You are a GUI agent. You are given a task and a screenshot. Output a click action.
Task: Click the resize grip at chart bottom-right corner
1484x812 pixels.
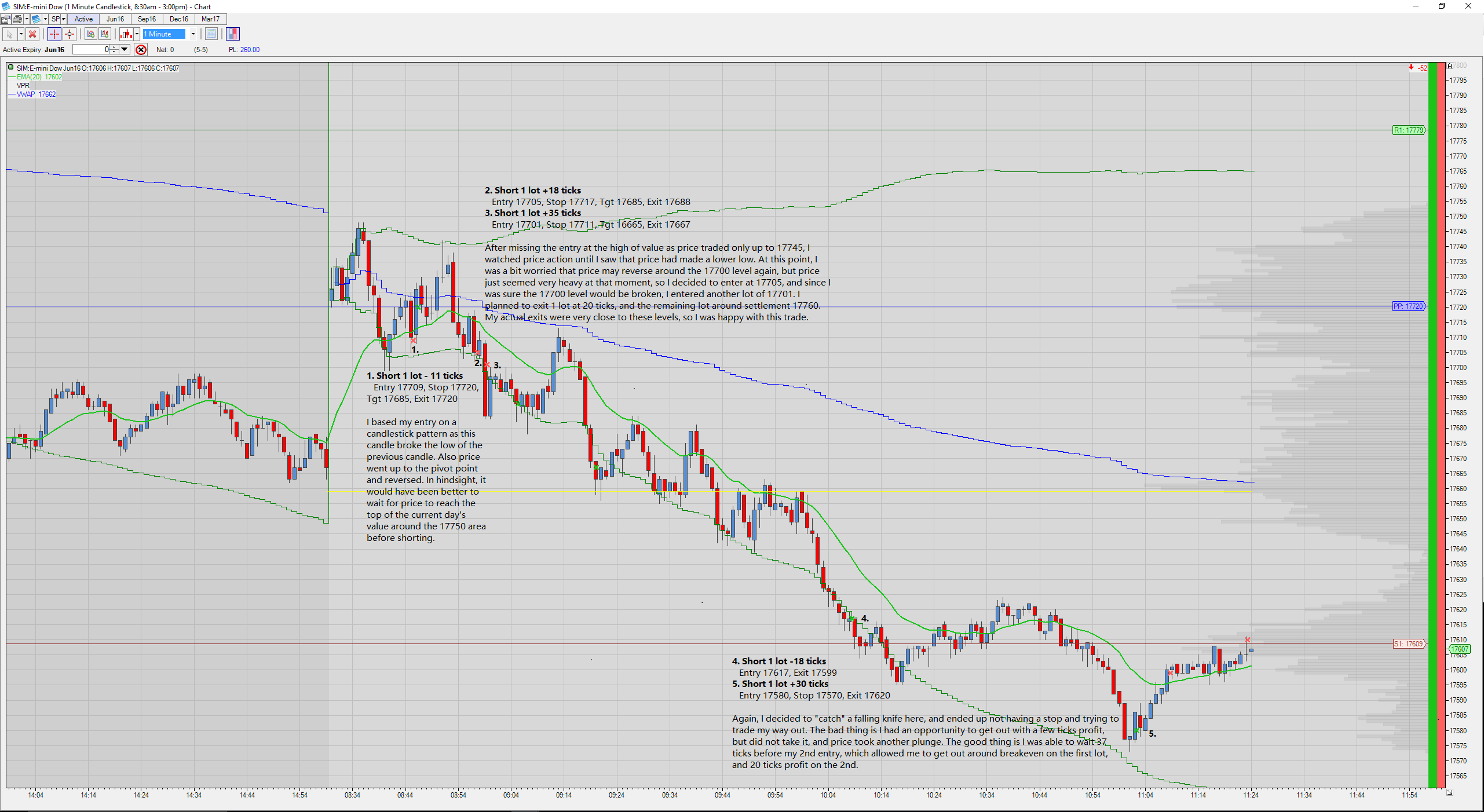pyautogui.click(x=1449, y=792)
